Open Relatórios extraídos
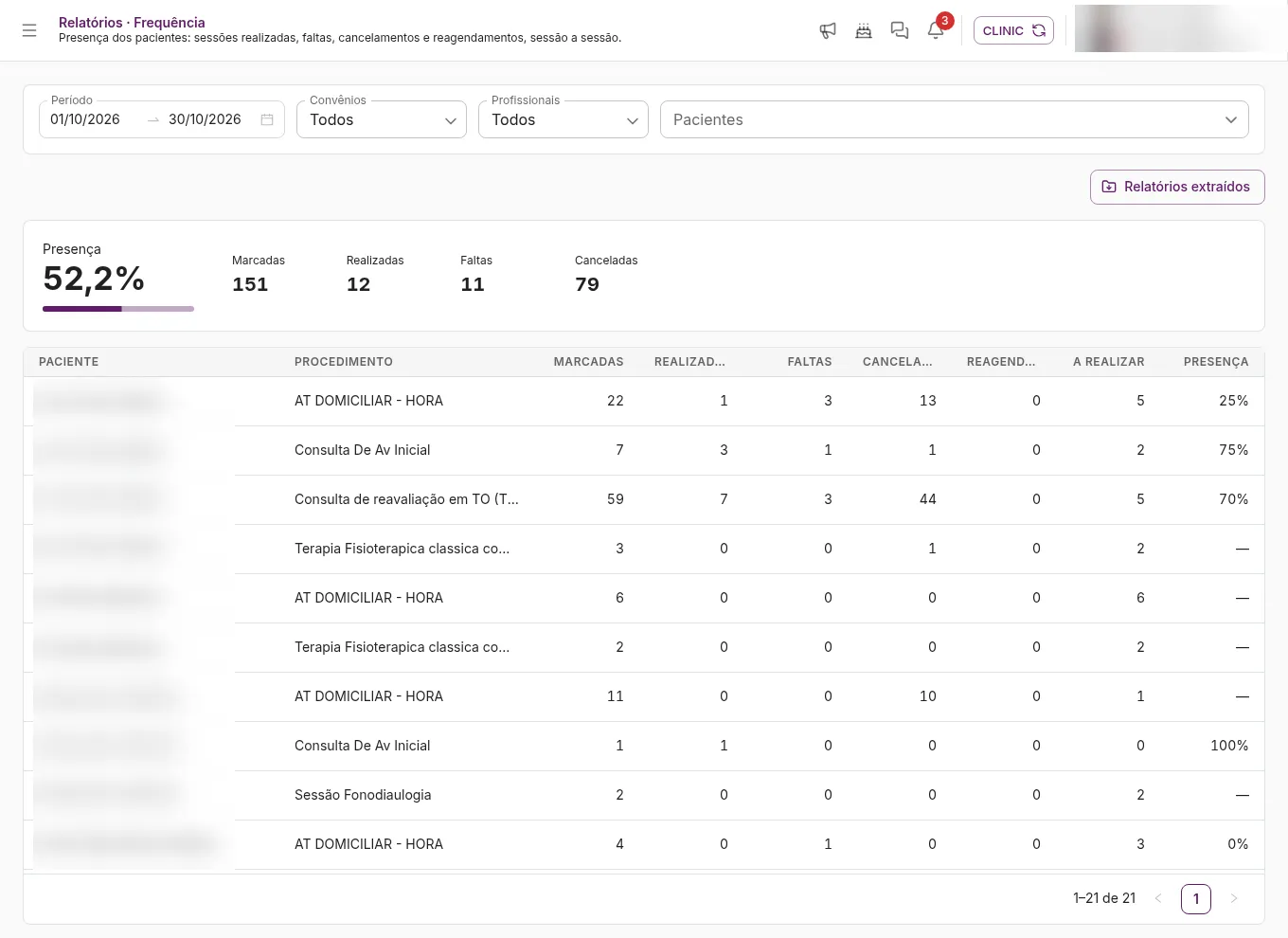 click(x=1177, y=187)
